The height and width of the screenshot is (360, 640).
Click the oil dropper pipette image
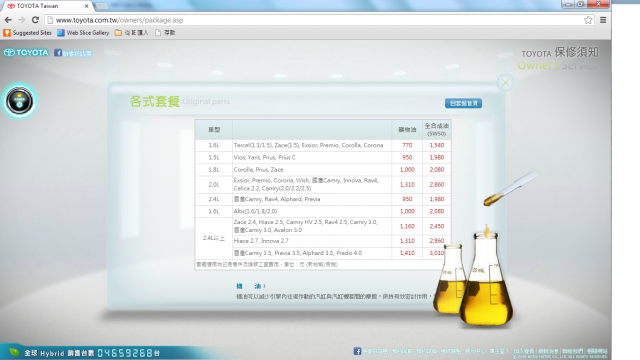(510, 189)
